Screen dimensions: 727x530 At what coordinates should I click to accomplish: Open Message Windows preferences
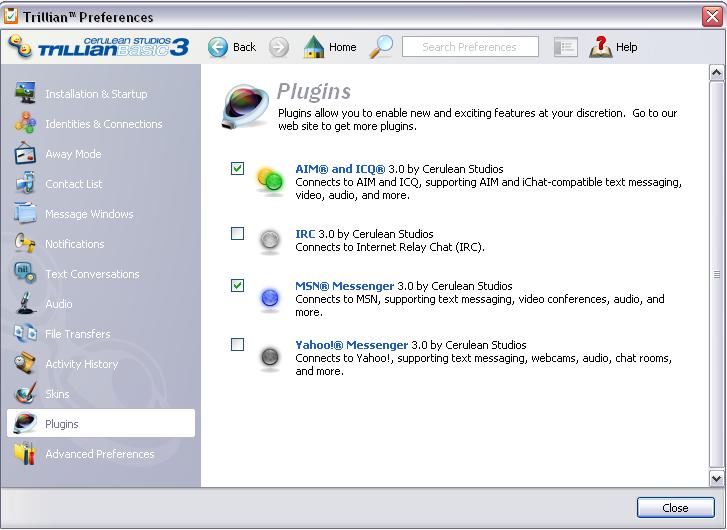89,214
